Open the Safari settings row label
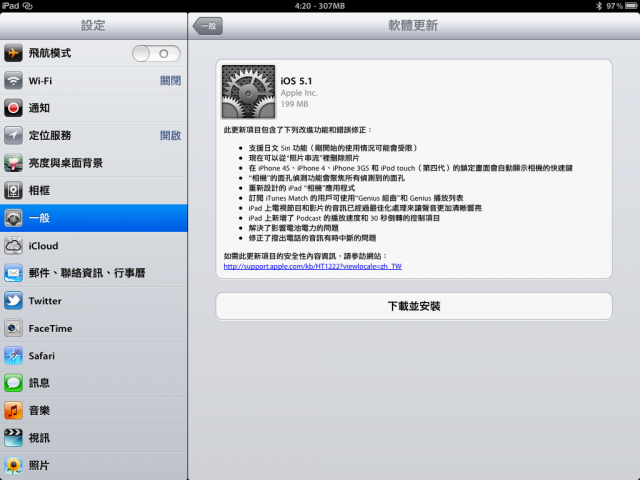This screenshot has height=480, width=640. (x=42, y=356)
